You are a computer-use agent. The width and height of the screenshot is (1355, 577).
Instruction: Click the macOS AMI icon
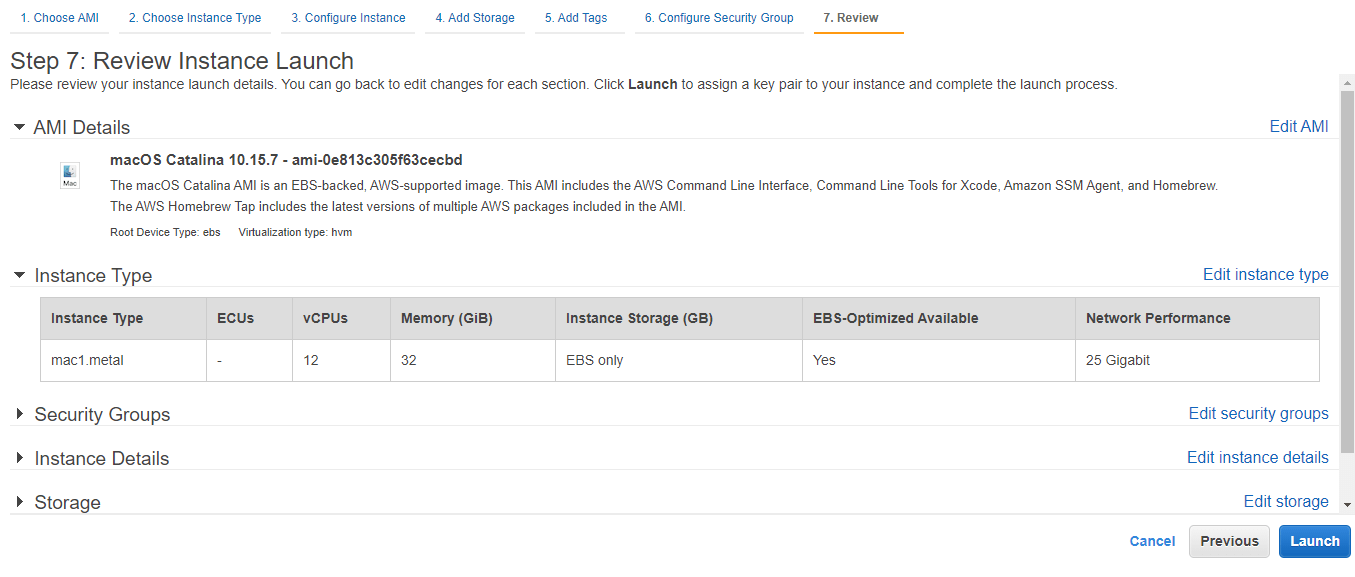(70, 175)
